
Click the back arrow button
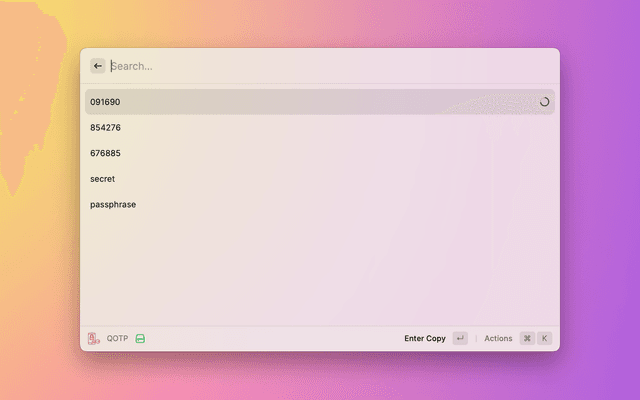[x=98, y=66]
